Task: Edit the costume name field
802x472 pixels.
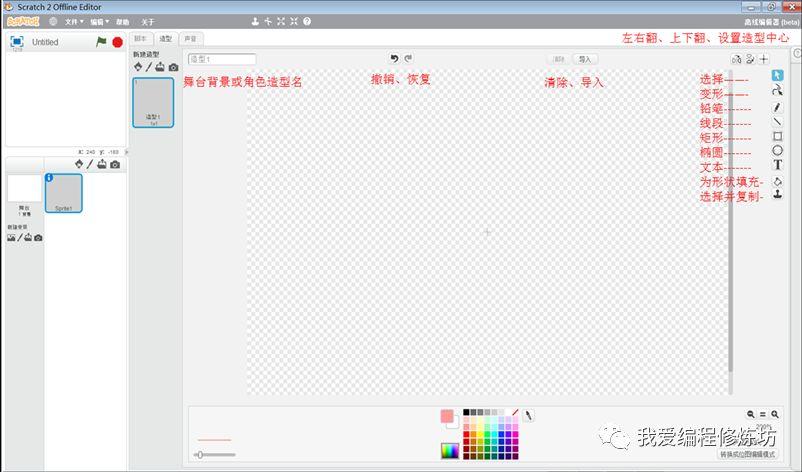Action: click(222, 59)
